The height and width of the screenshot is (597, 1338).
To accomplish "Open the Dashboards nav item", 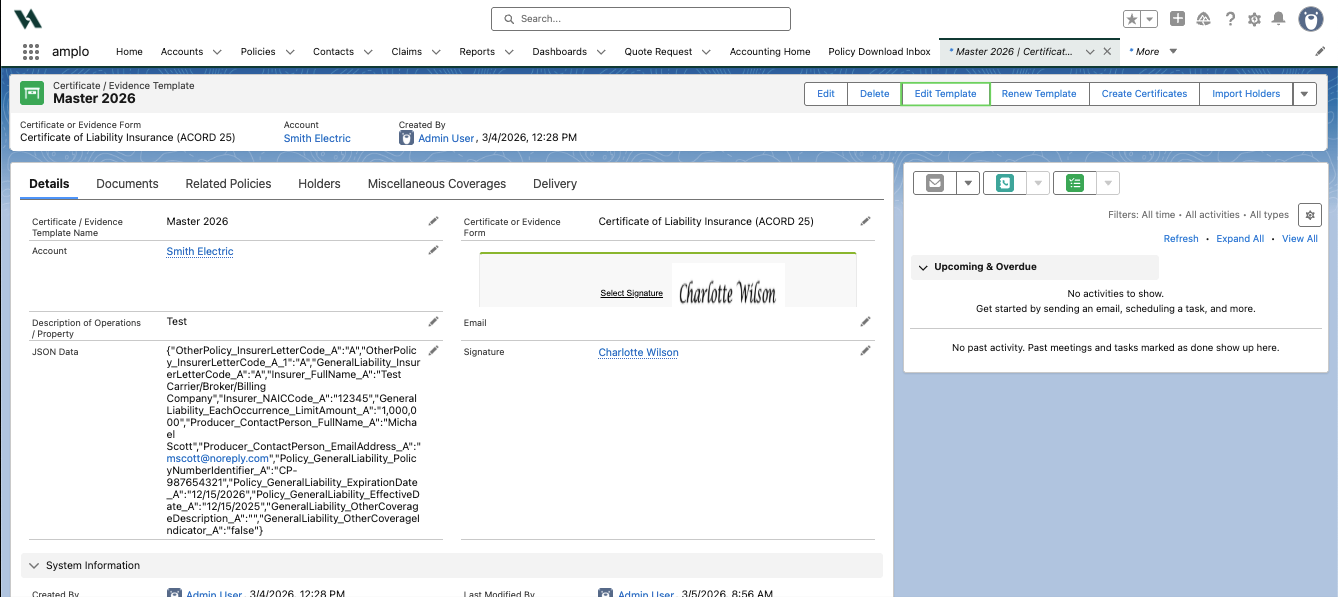I will [559, 52].
